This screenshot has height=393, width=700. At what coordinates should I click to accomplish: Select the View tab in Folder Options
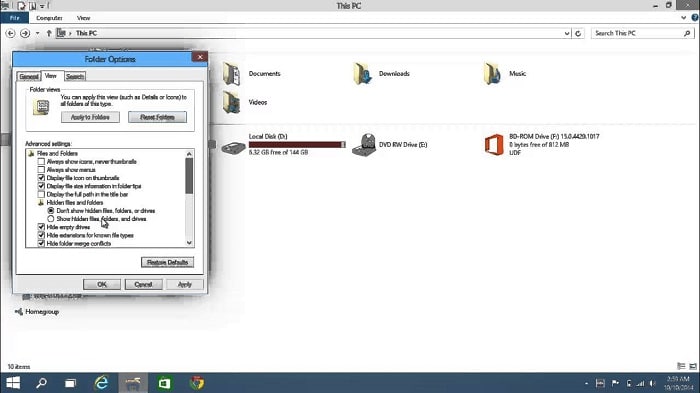51,76
